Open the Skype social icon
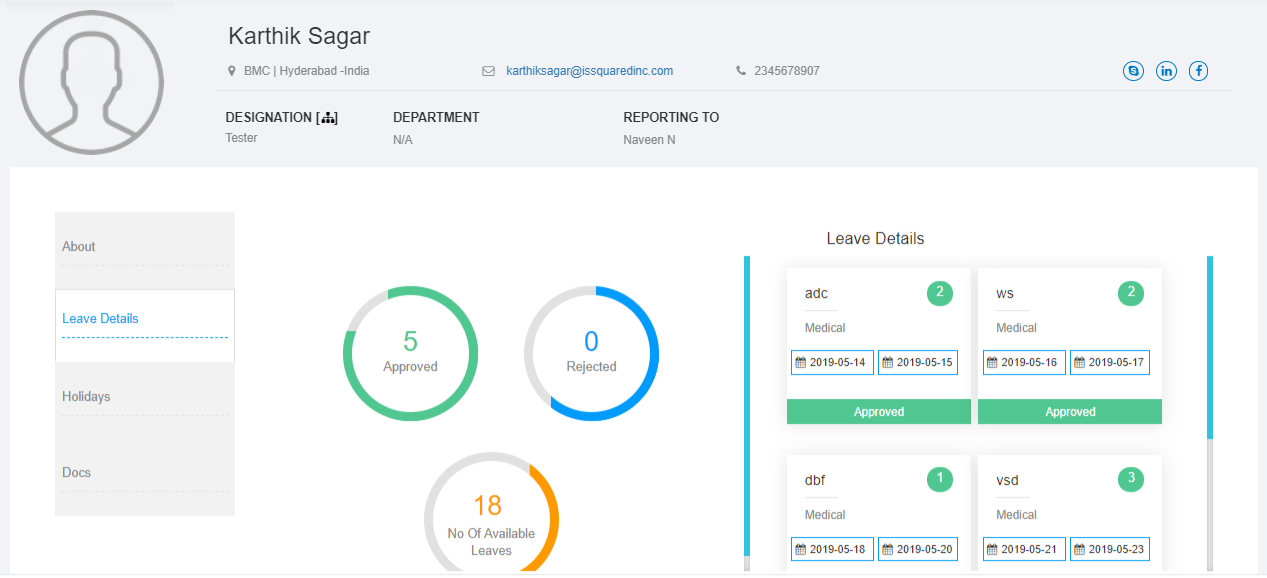This screenshot has height=578, width=1267. (1133, 71)
